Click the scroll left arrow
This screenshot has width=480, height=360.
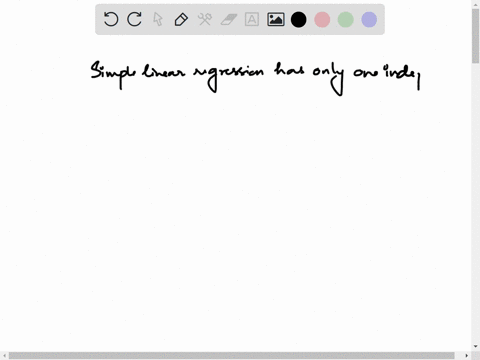pyautogui.click(x=4, y=355)
